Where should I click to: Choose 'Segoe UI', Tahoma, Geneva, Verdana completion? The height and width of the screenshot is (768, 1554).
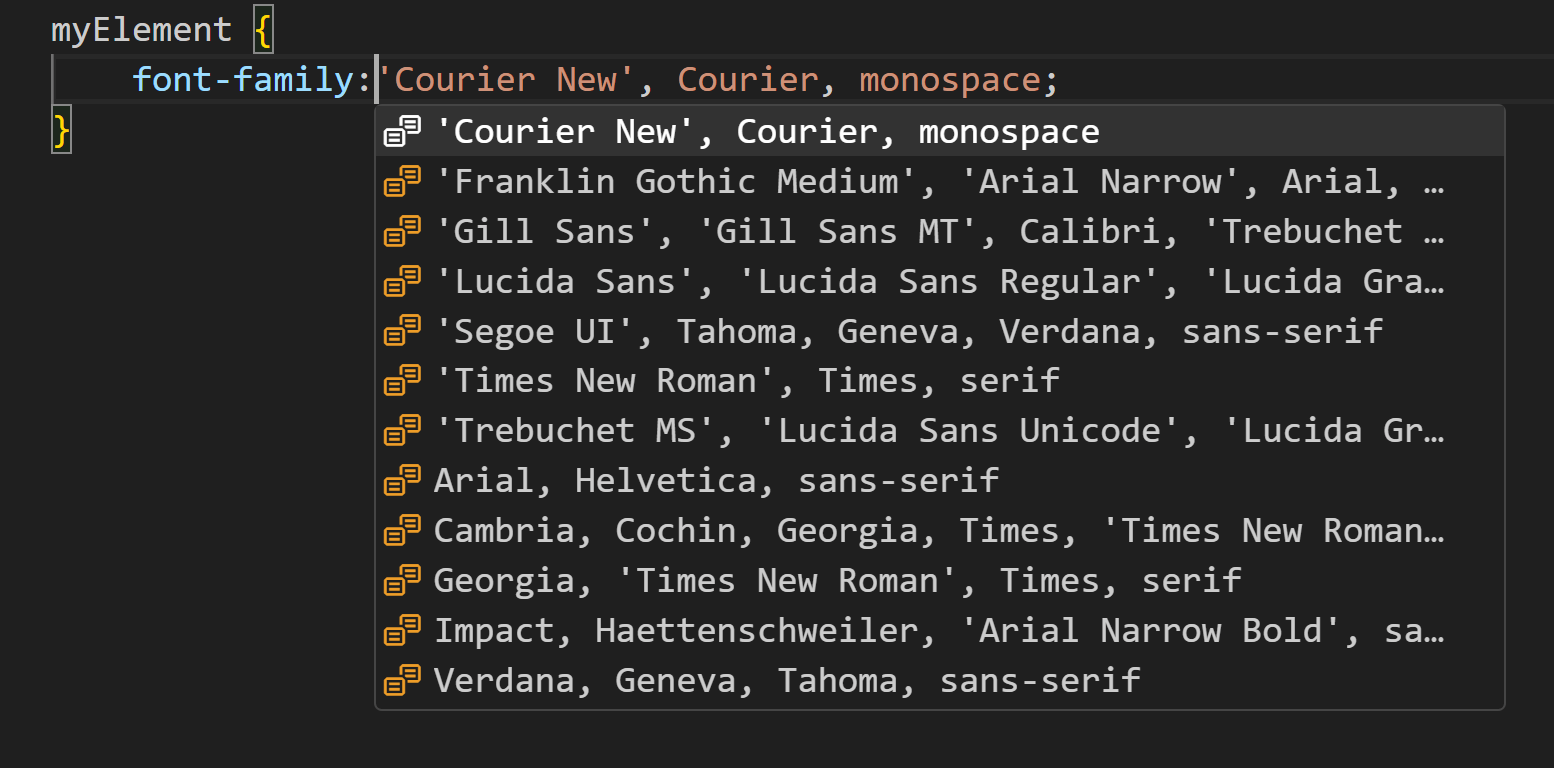pos(939,331)
